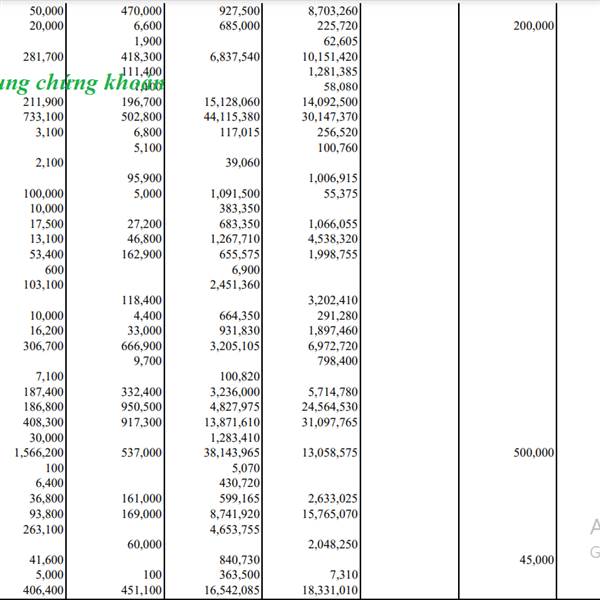Select the value 1,066,055
Viewport: 600px width, 600px height.
(333, 224)
